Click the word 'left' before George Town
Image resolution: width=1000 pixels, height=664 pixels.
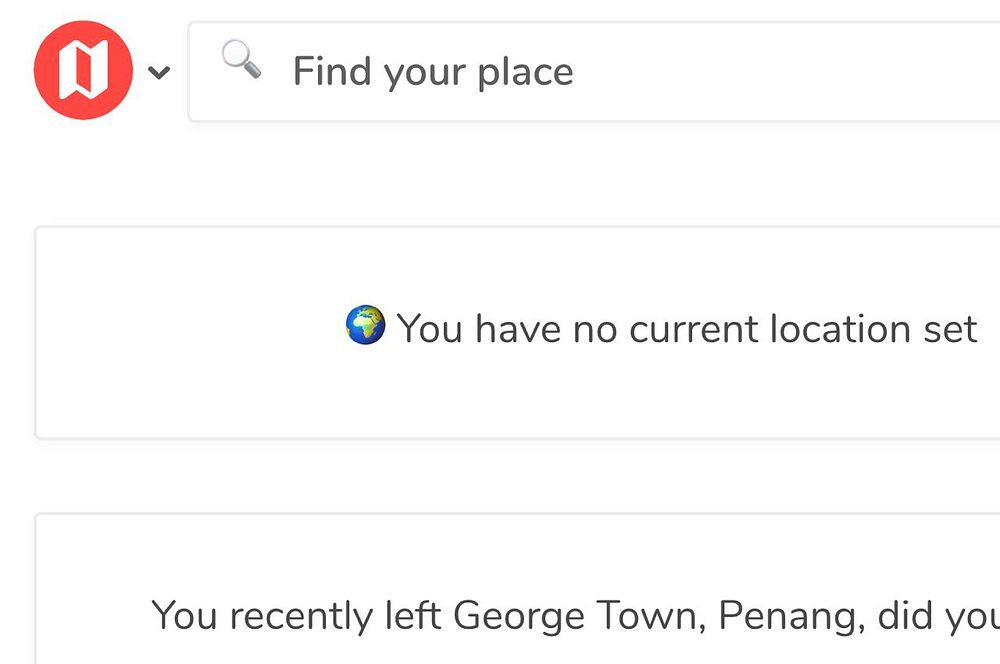coord(413,616)
